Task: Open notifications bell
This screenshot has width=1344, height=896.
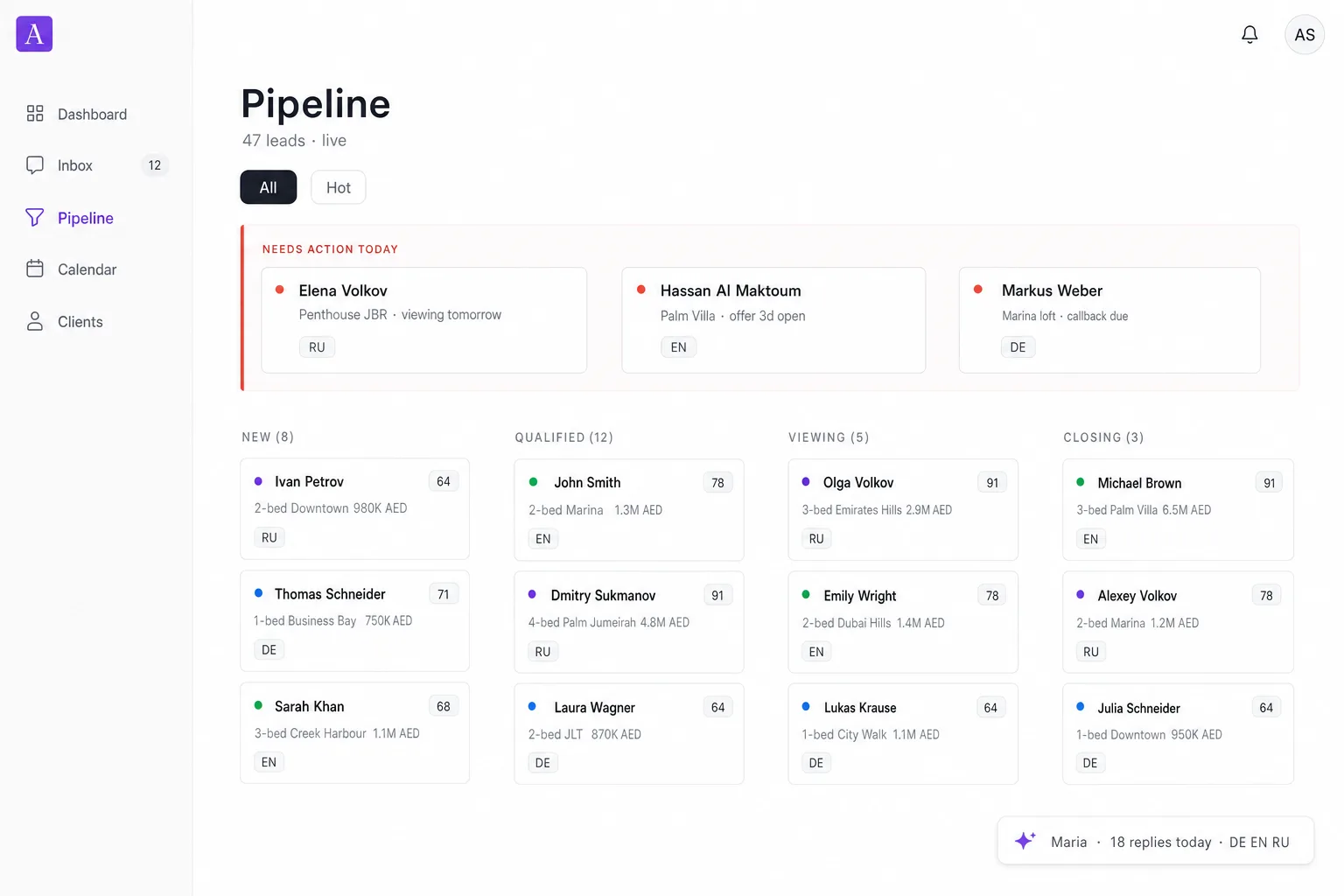Action: point(1249,34)
